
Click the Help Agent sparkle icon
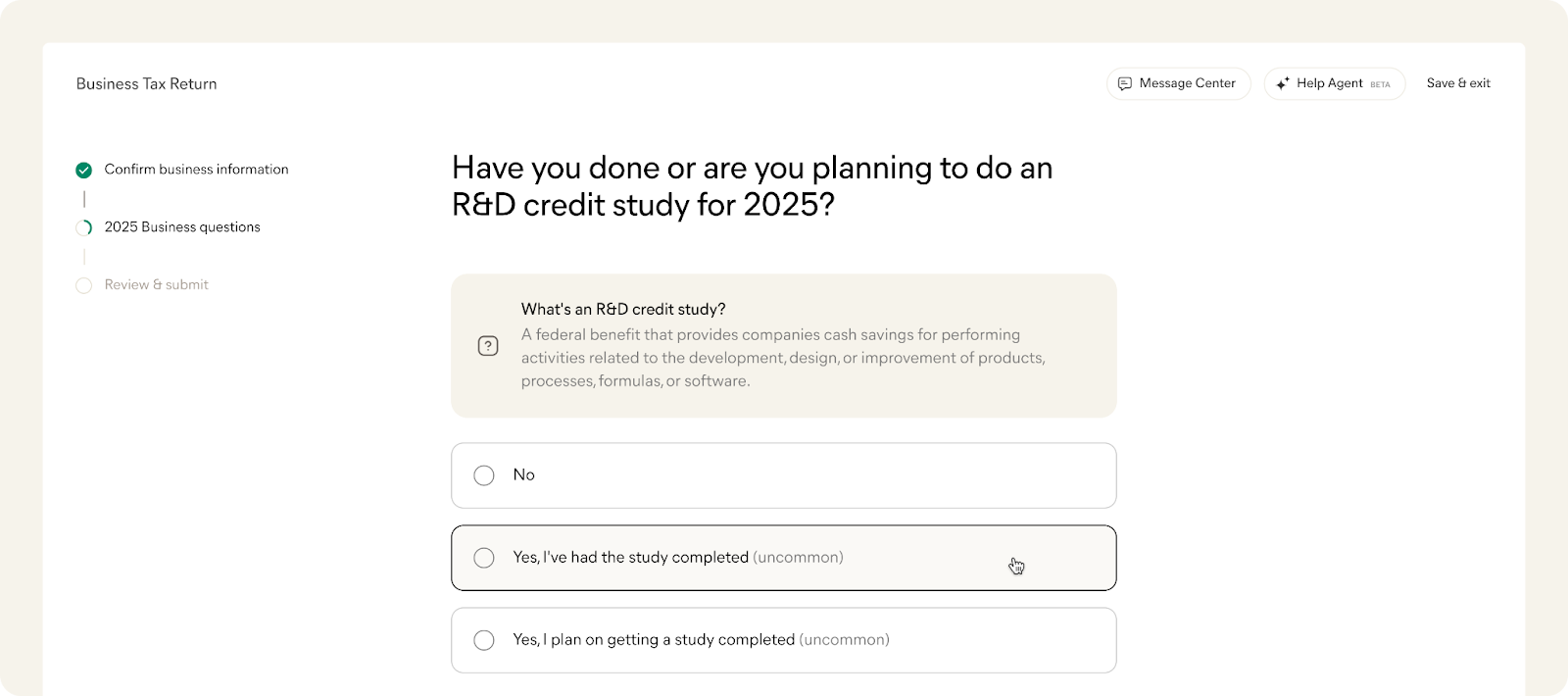[x=1282, y=83]
